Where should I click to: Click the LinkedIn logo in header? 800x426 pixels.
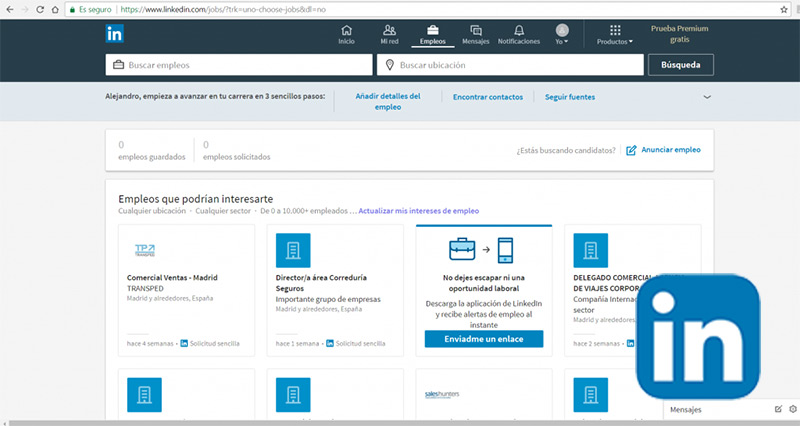coord(116,34)
